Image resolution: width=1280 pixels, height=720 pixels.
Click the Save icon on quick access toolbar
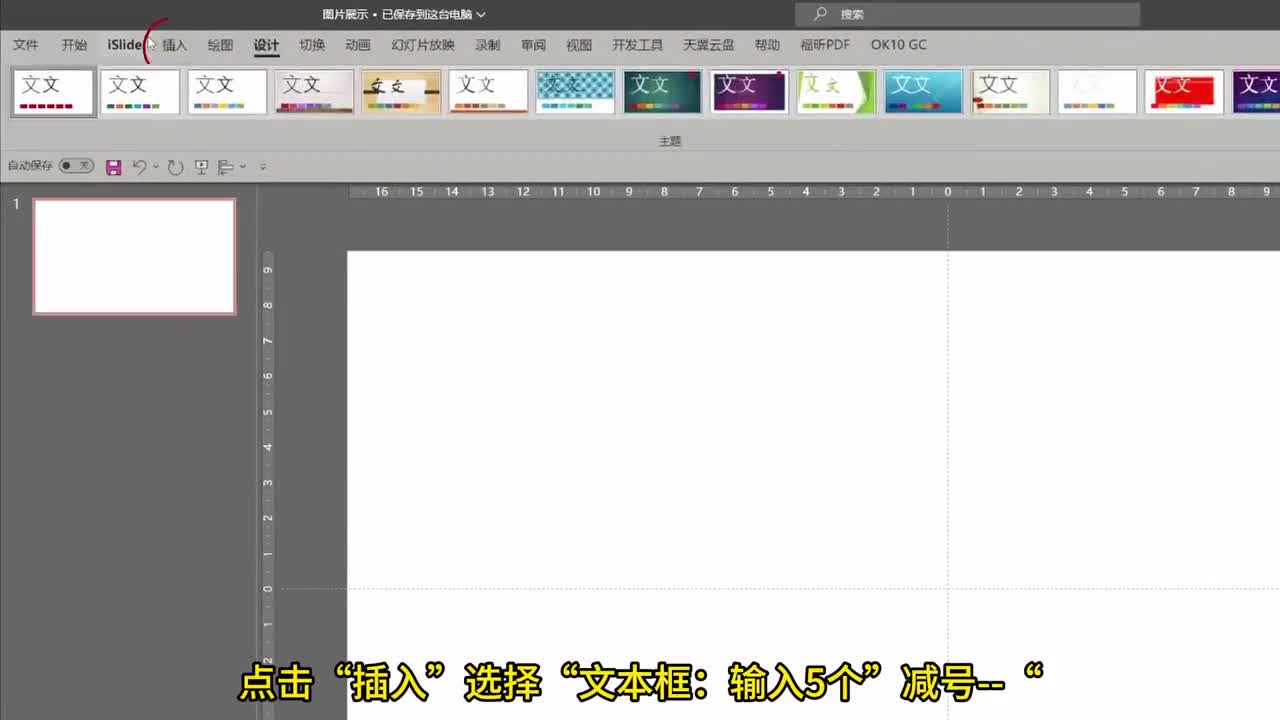pos(113,166)
